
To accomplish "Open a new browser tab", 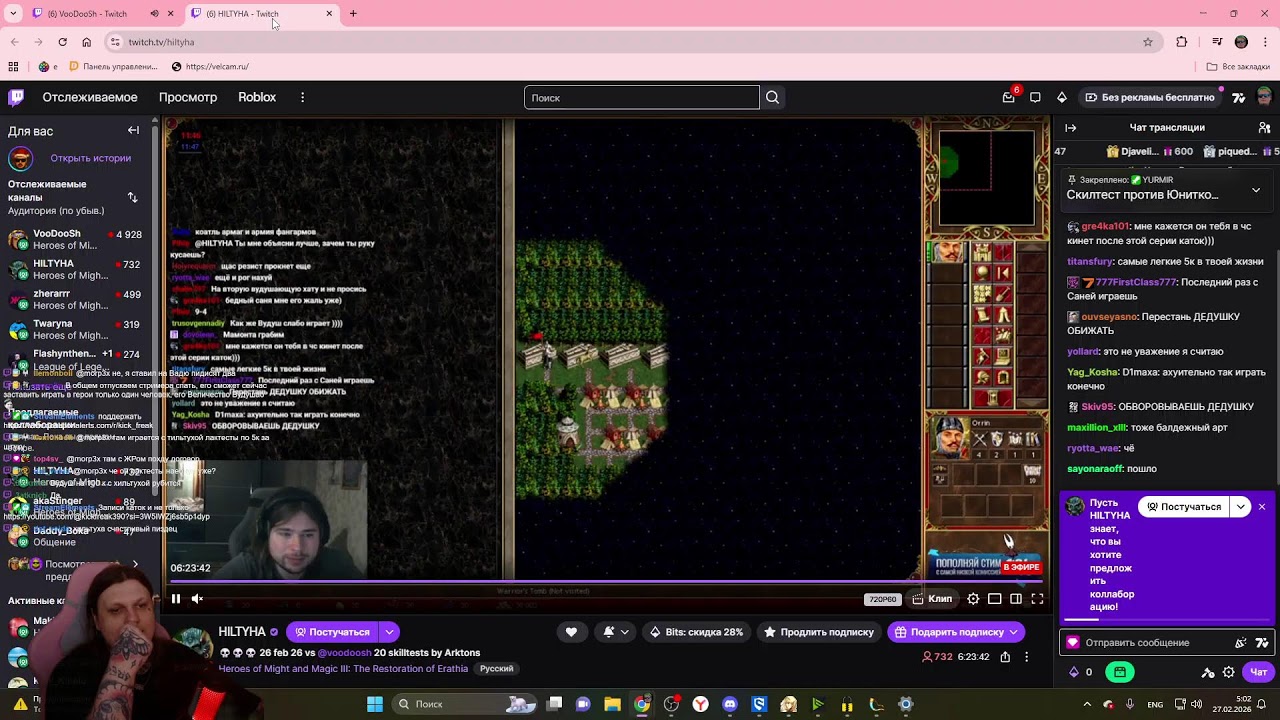I will point(353,14).
